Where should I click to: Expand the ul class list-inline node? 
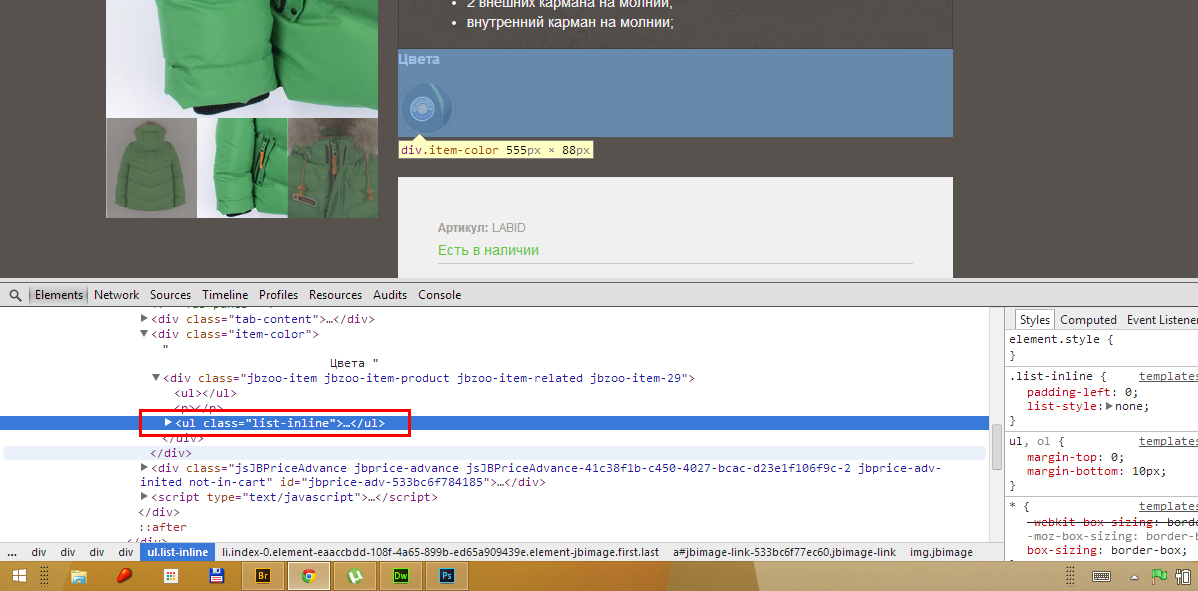[169, 422]
